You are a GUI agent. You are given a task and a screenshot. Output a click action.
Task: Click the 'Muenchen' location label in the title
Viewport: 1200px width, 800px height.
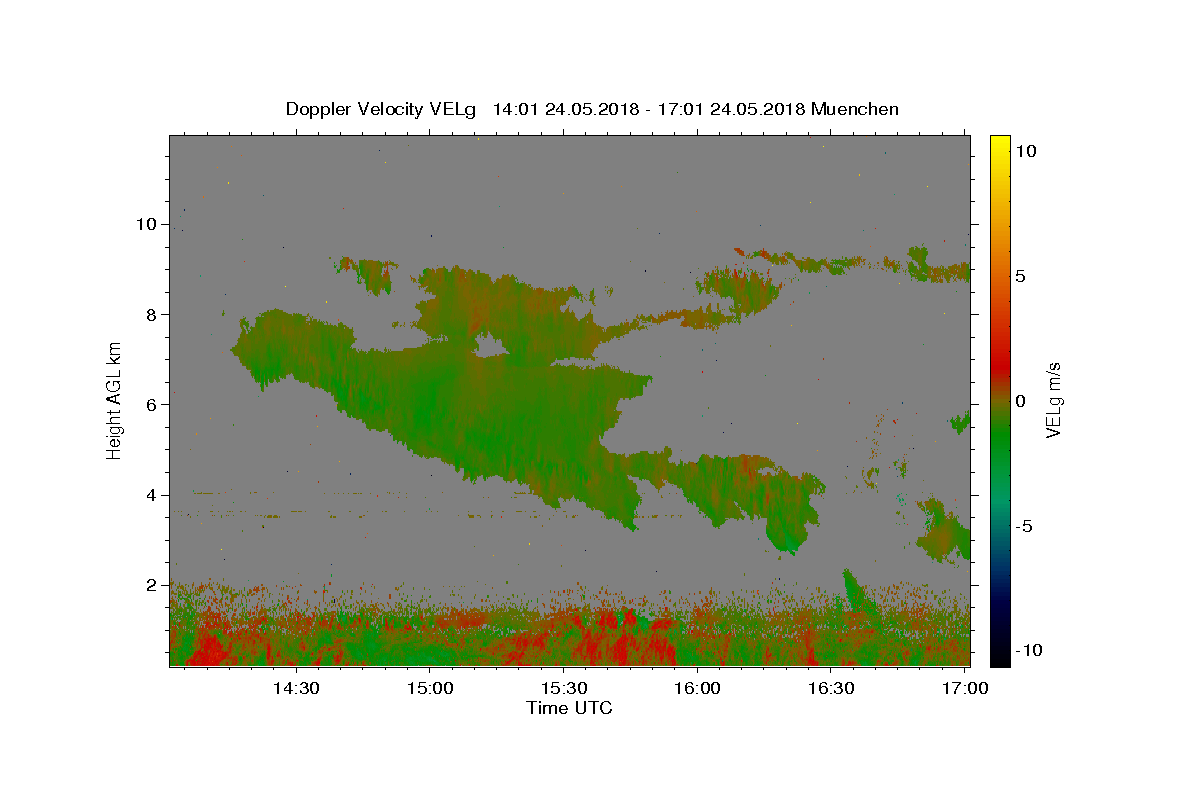click(x=855, y=109)
